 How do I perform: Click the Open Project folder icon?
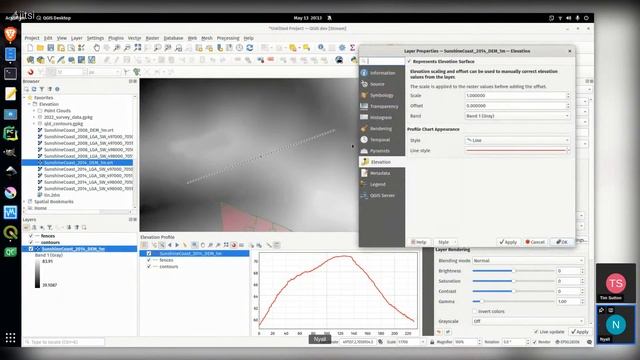[x=40, y=48]
